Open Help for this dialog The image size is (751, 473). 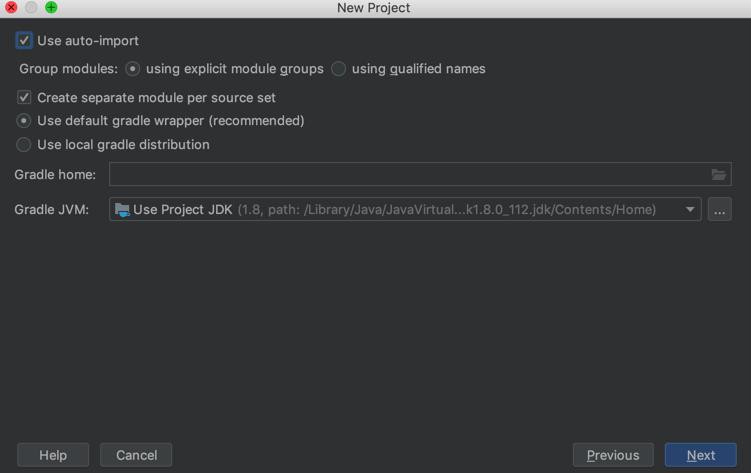coord(53,455)
